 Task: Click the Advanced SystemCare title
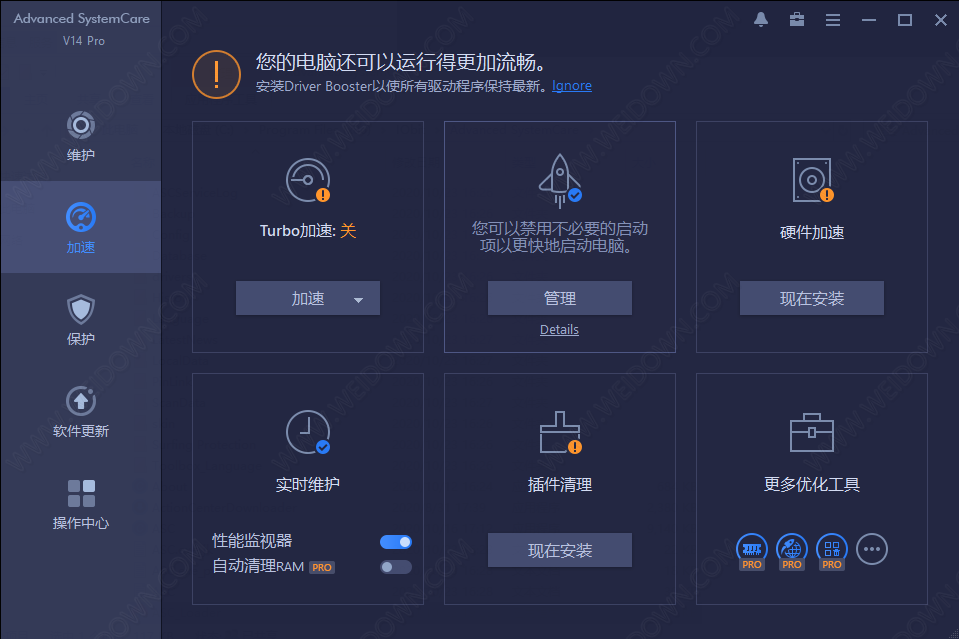[81, 19]
